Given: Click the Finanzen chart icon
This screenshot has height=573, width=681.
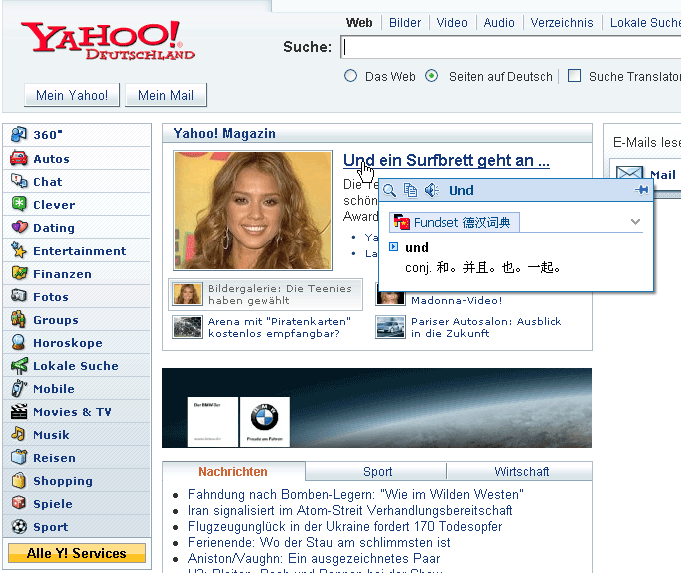Looking at the screenshot, I should tap(19, 273).
